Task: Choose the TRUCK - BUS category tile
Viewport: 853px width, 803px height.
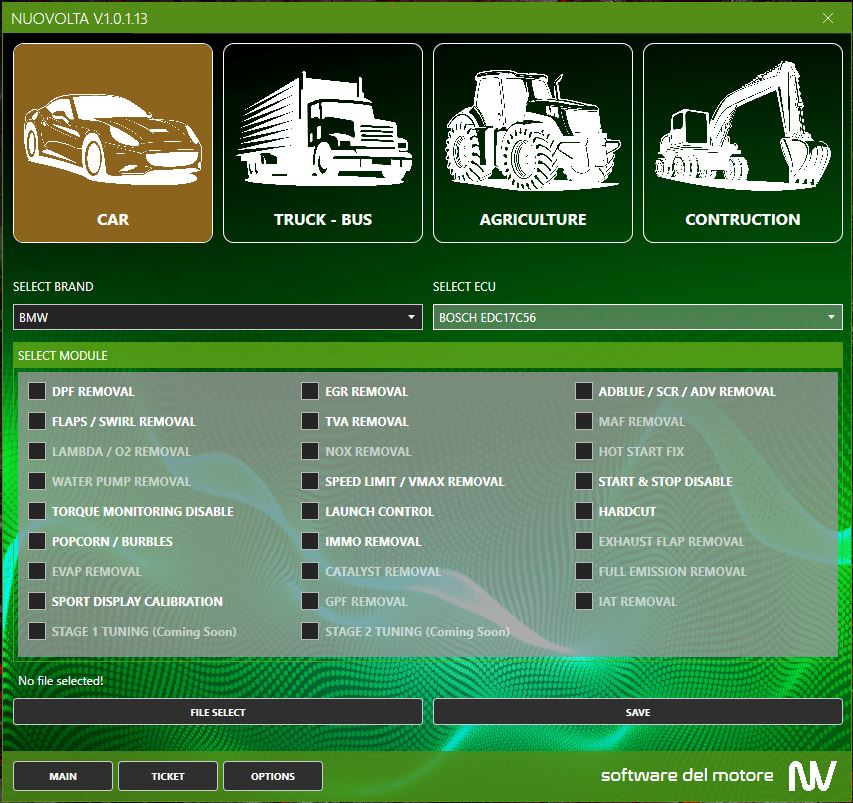Action: coord(323,143)
